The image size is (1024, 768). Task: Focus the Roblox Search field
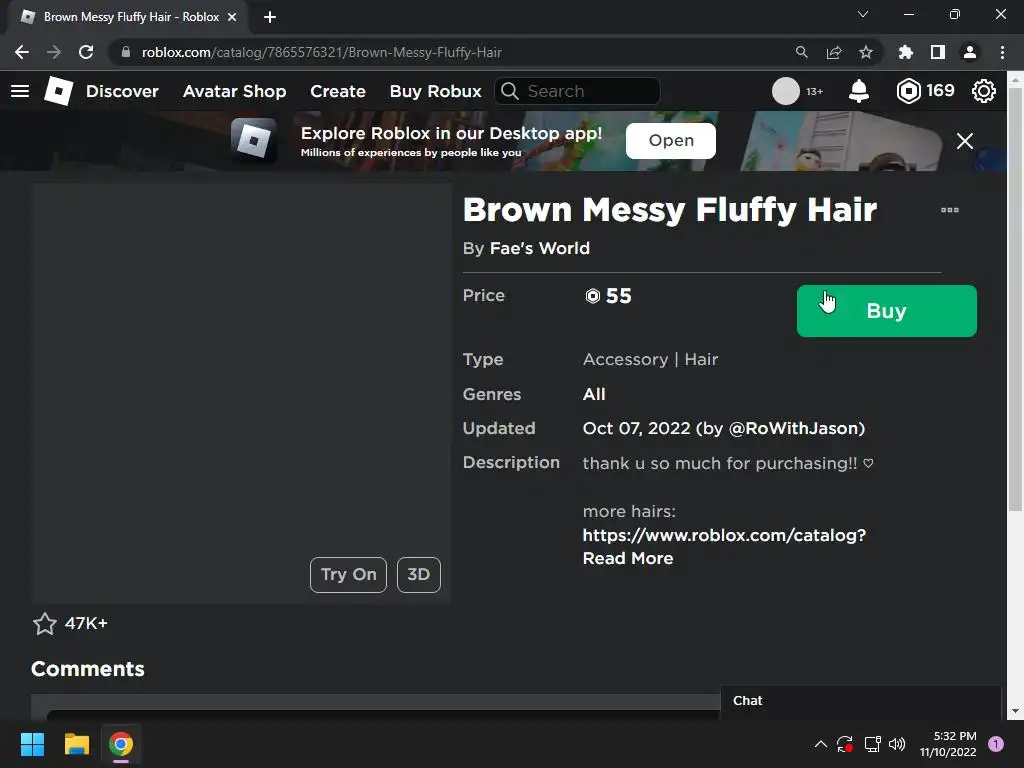(x=577, y=91)
